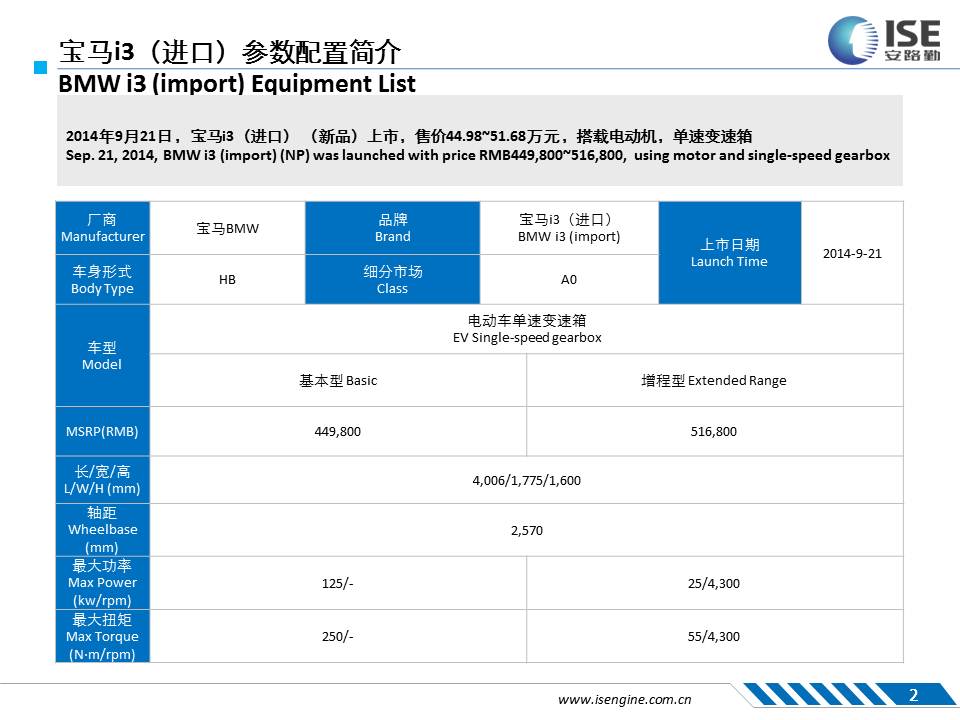The width and height of the screenshot is (960, 720).
Task: Click the Brand header cell
Action: pyautogui.click(x=392, y=228)
